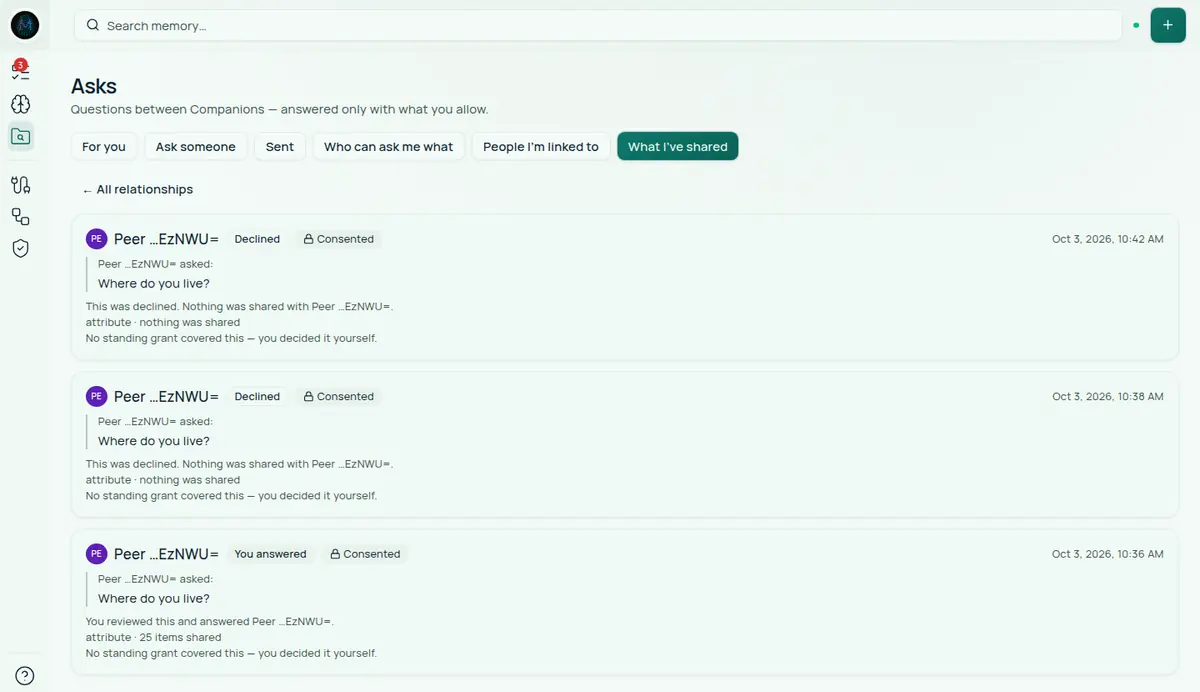Image resolution: width=1200 pixels, height=692 pixels.
Task: Click the green status dot indicator
Action: click(x=1136, y=25)
